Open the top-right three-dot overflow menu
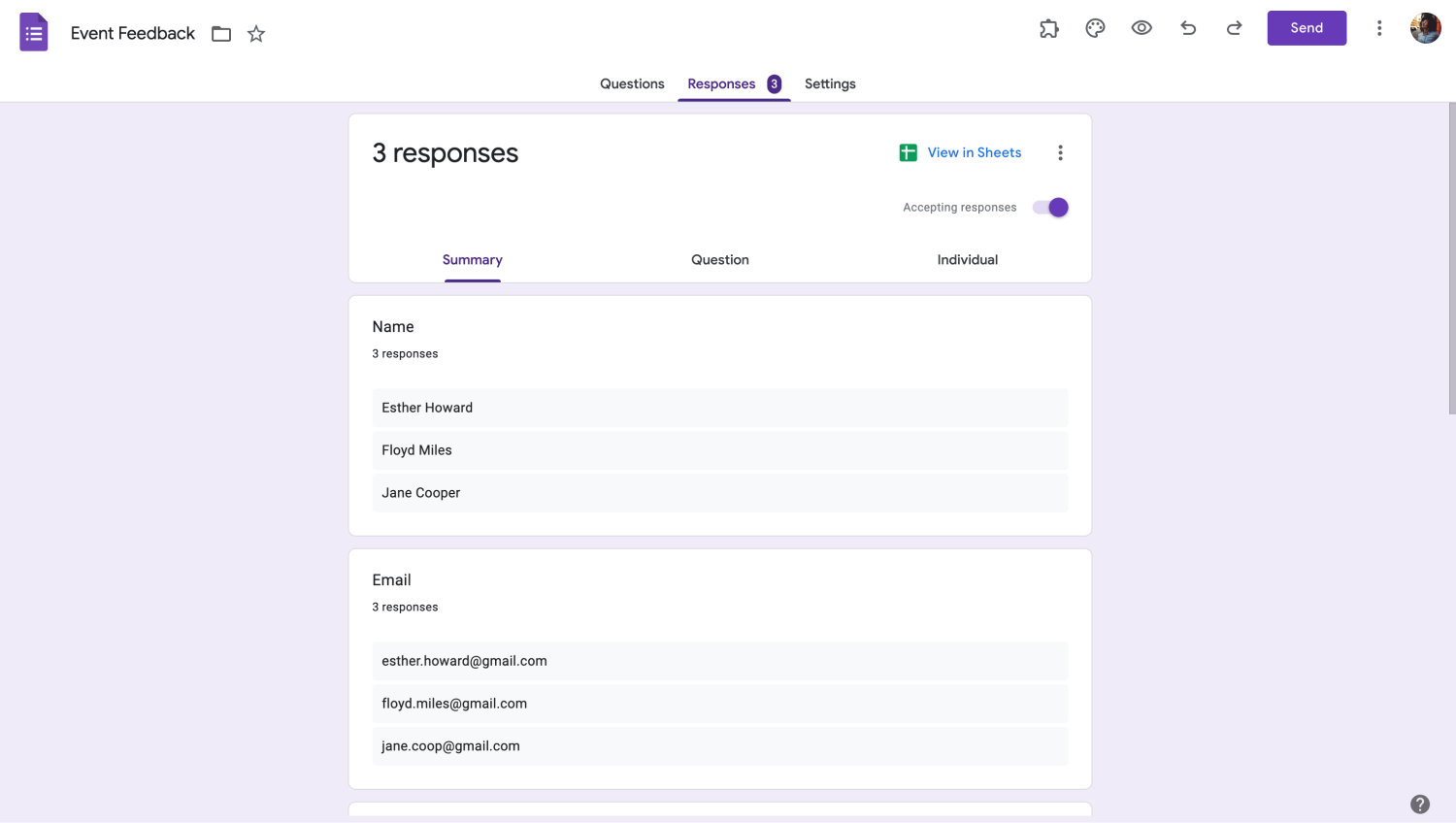 click(1379, 28)
